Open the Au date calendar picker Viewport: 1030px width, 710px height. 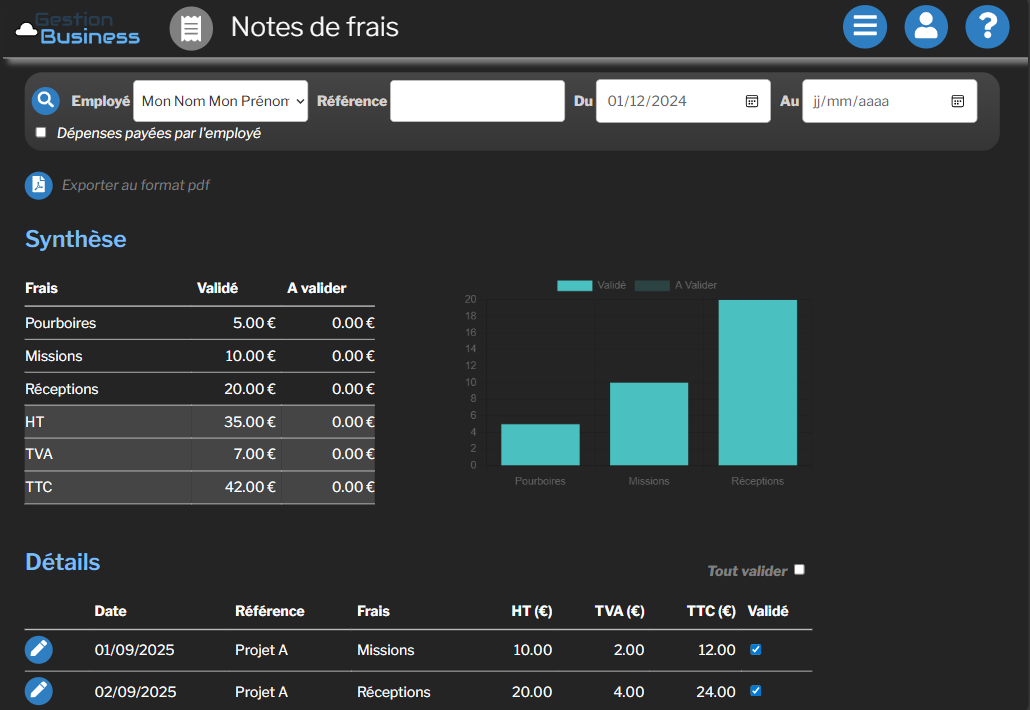tap(957, 101)
